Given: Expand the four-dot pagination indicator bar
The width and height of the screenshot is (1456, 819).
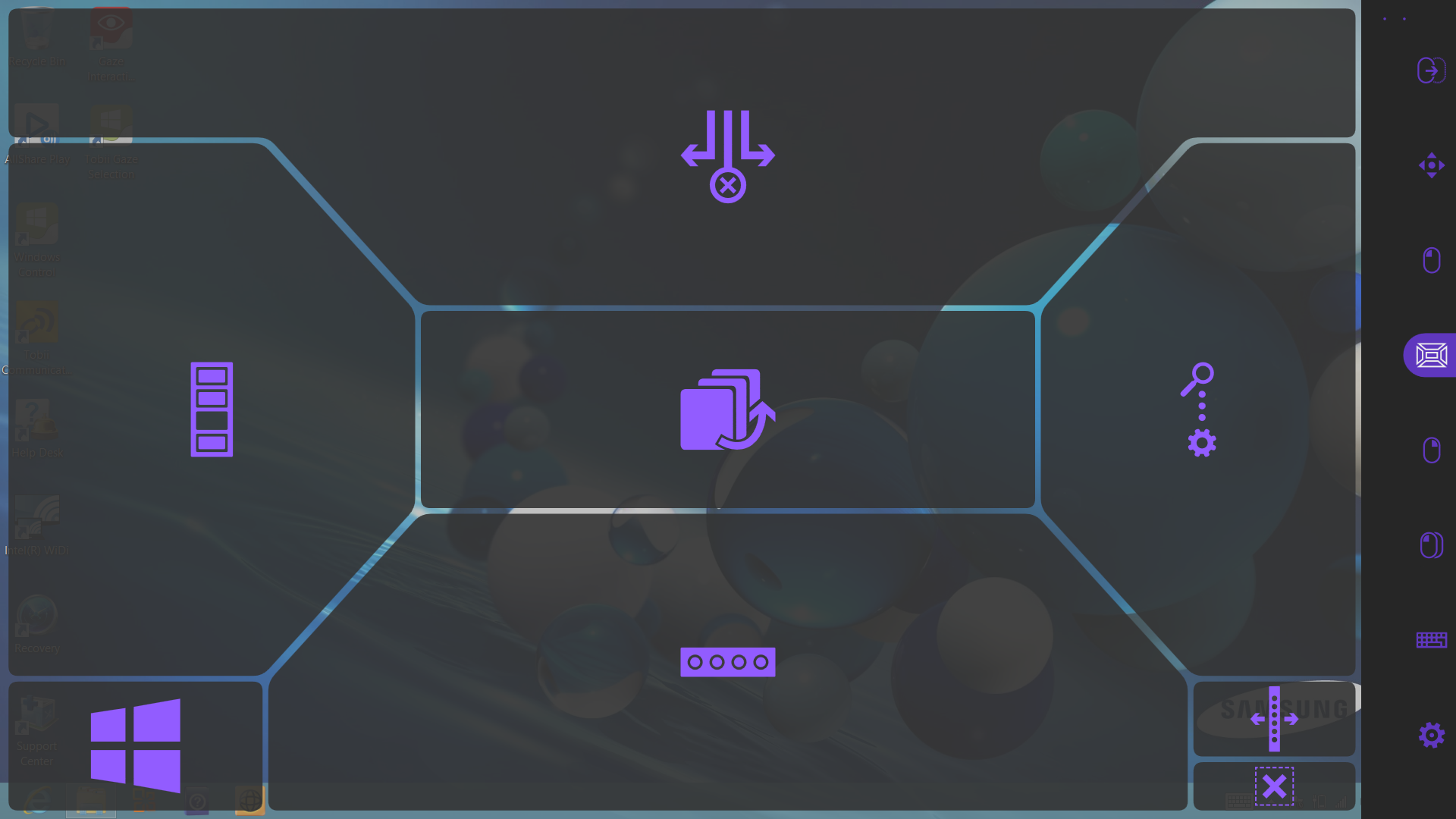Looking at the screenshot, I should 728,661.
